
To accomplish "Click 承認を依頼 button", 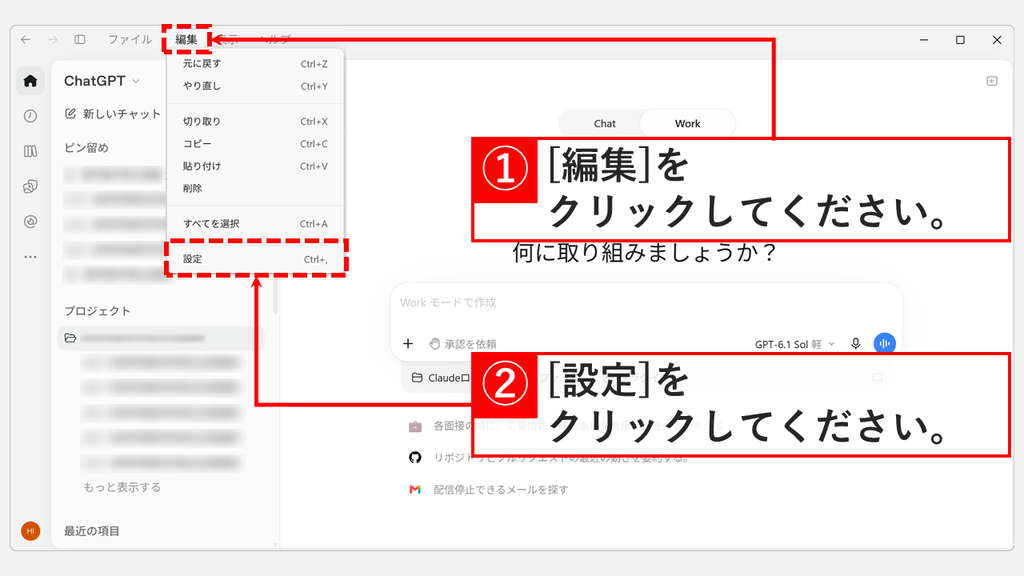I will pos(462,344).
